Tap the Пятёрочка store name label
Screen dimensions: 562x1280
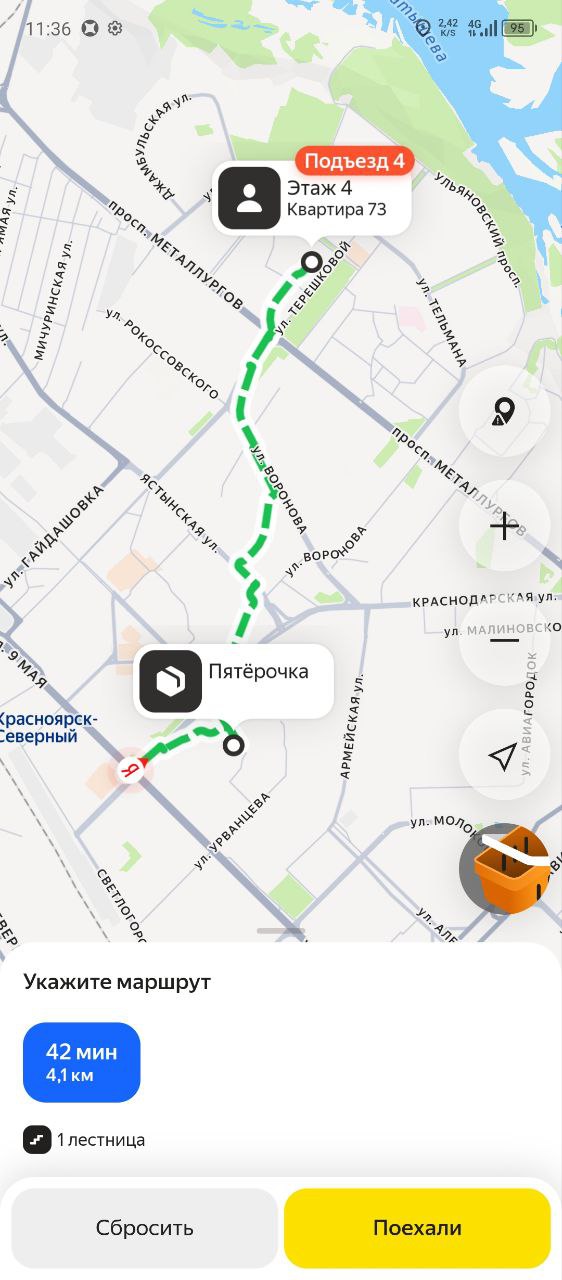(x=258, y=671)
